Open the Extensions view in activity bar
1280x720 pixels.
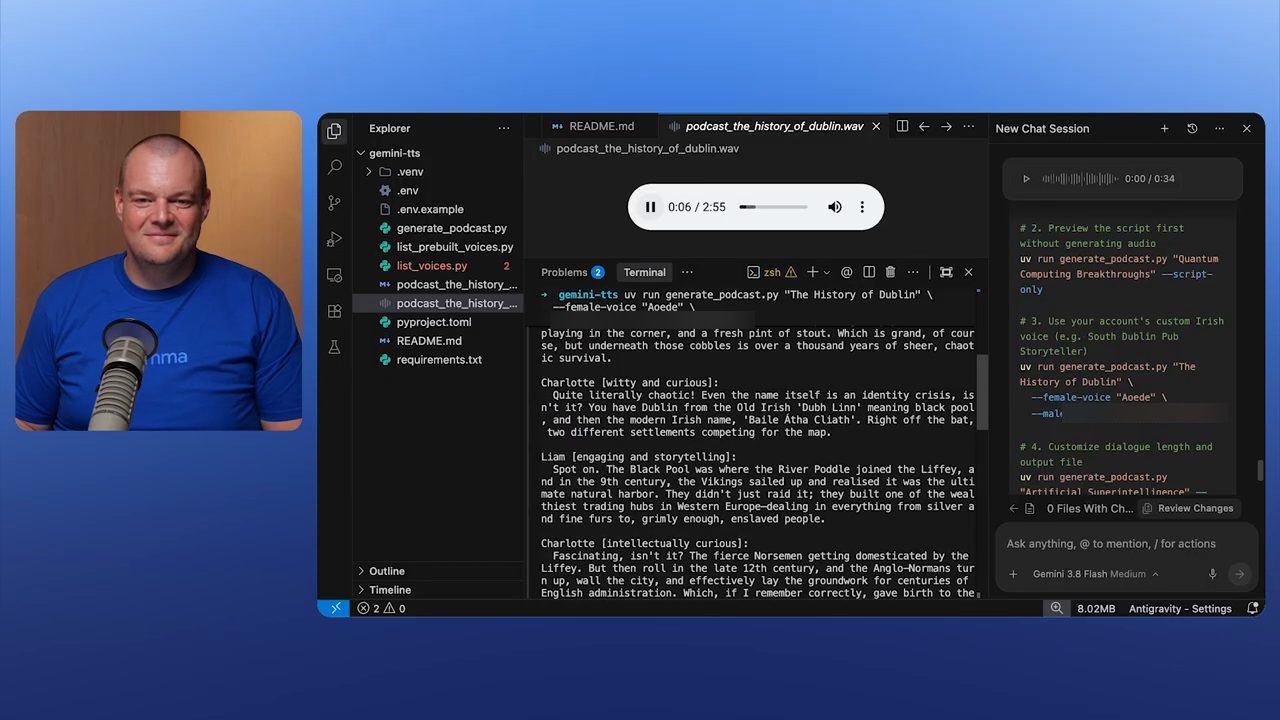point(334,311)
